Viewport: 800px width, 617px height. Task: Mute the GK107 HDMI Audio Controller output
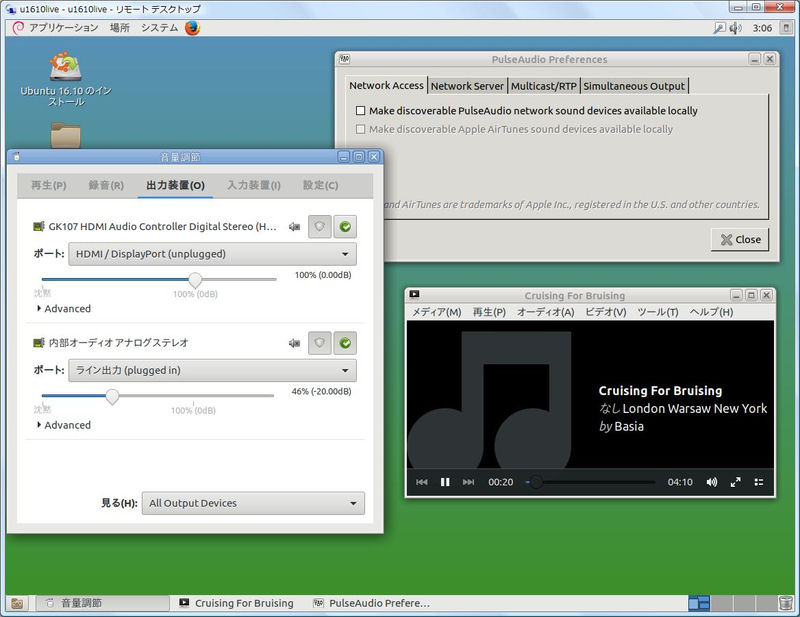(294, 227)
